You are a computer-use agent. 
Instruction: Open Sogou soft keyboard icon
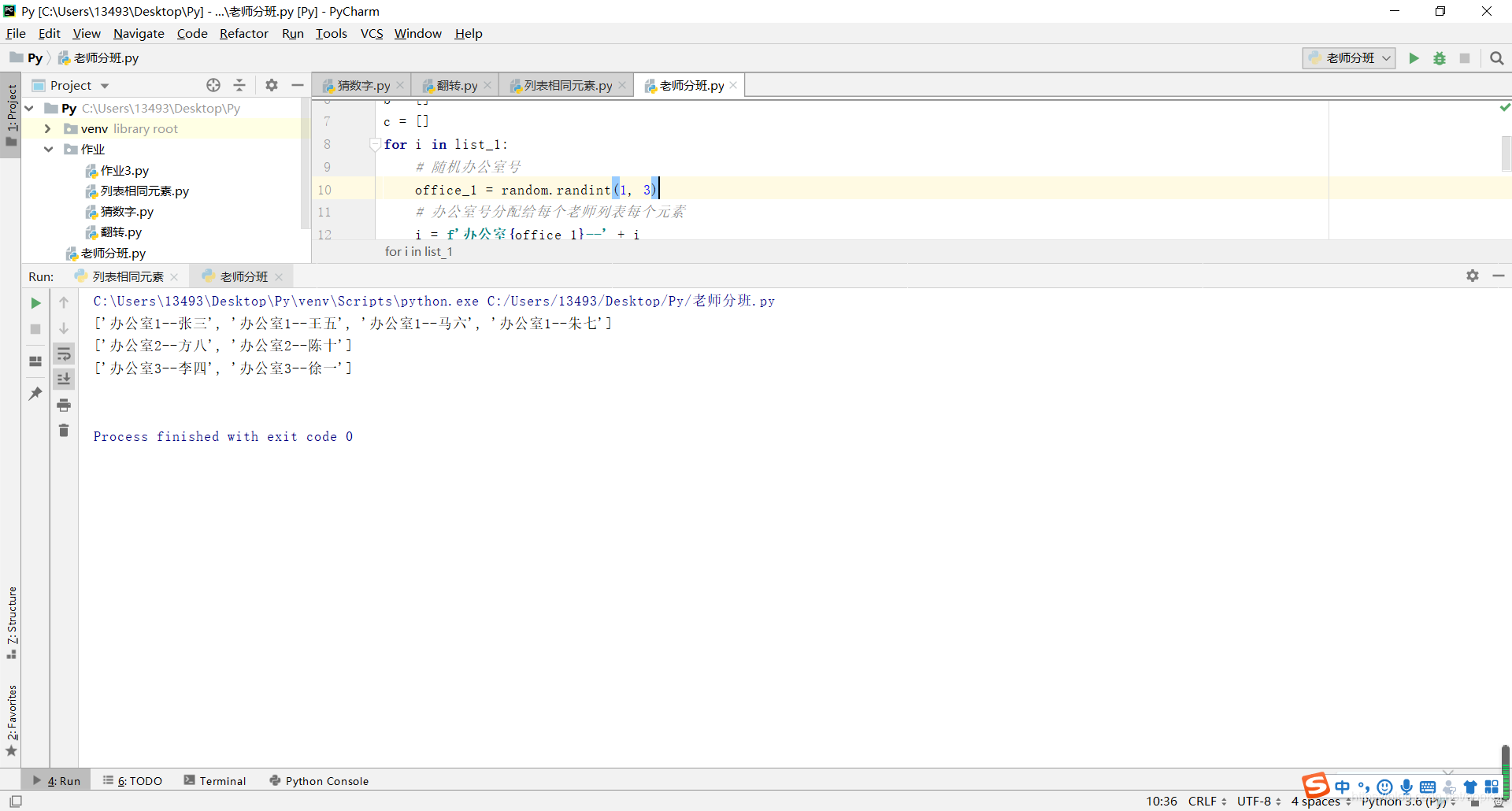coord(1428,787)
